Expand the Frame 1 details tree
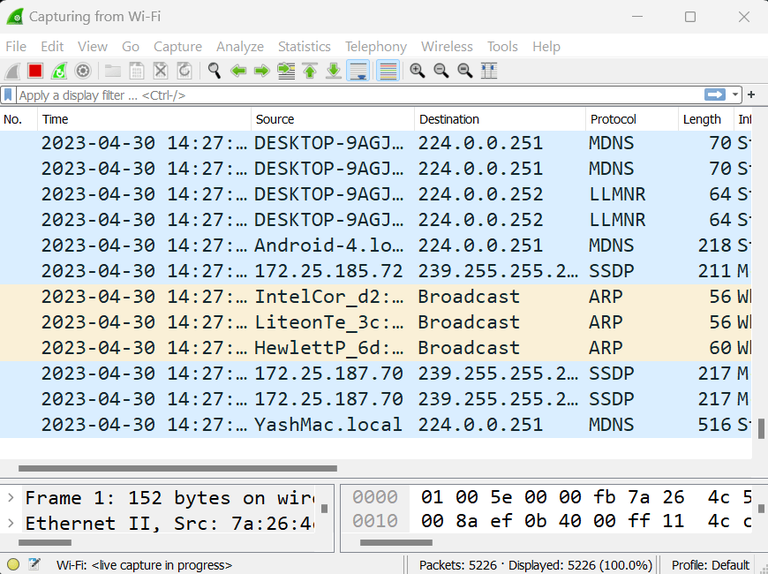This screenshot has height=574, width=768. pos(11,498)
